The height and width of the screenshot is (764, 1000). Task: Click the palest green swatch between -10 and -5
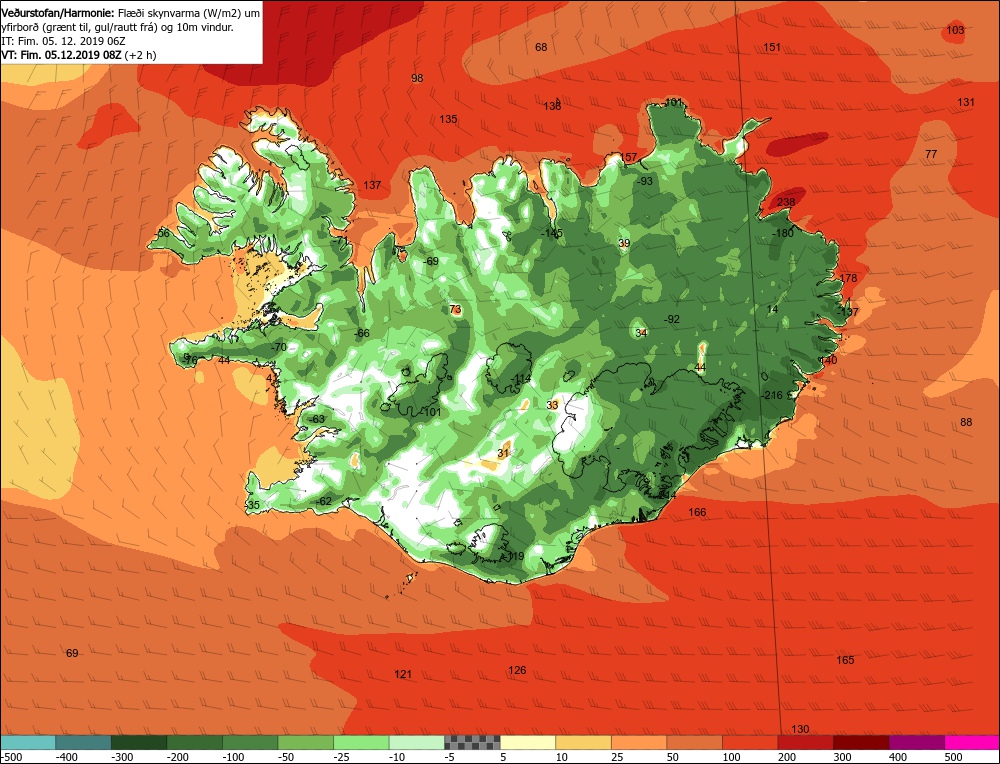(x=416, y=742)
